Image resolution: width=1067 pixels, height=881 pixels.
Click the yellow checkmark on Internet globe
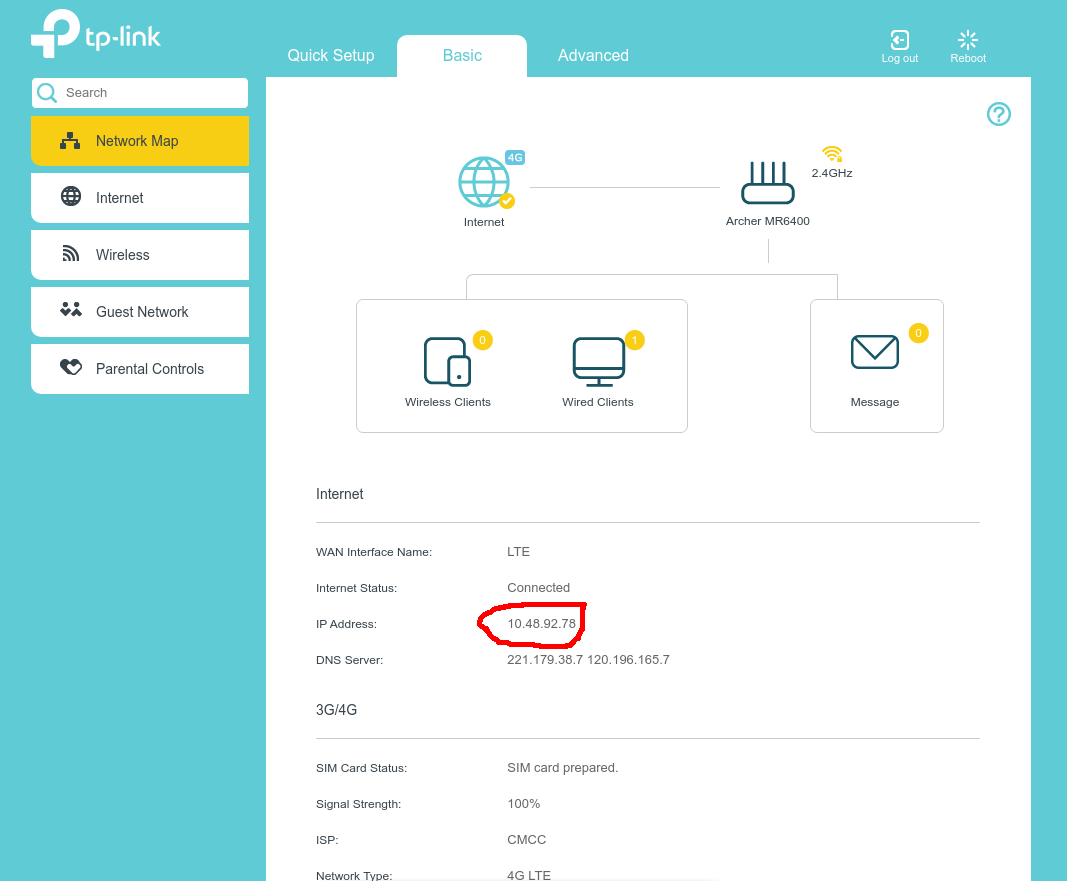[x=507, y=201]
